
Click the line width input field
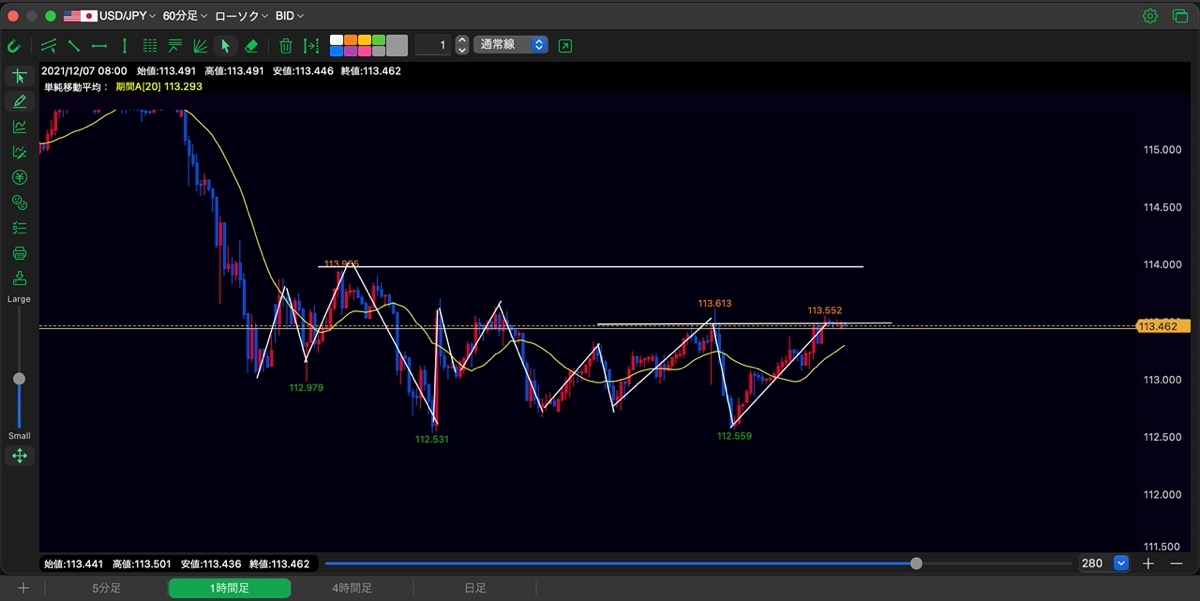coord(433,45)
